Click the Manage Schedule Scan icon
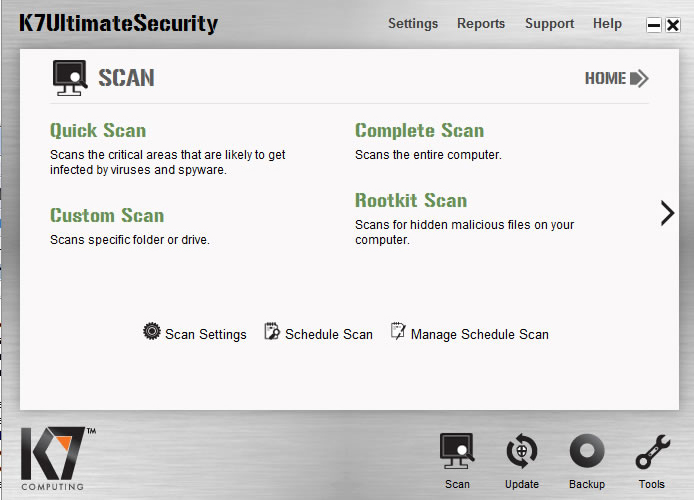The image size is (694, 500). (x=398, y=332)
